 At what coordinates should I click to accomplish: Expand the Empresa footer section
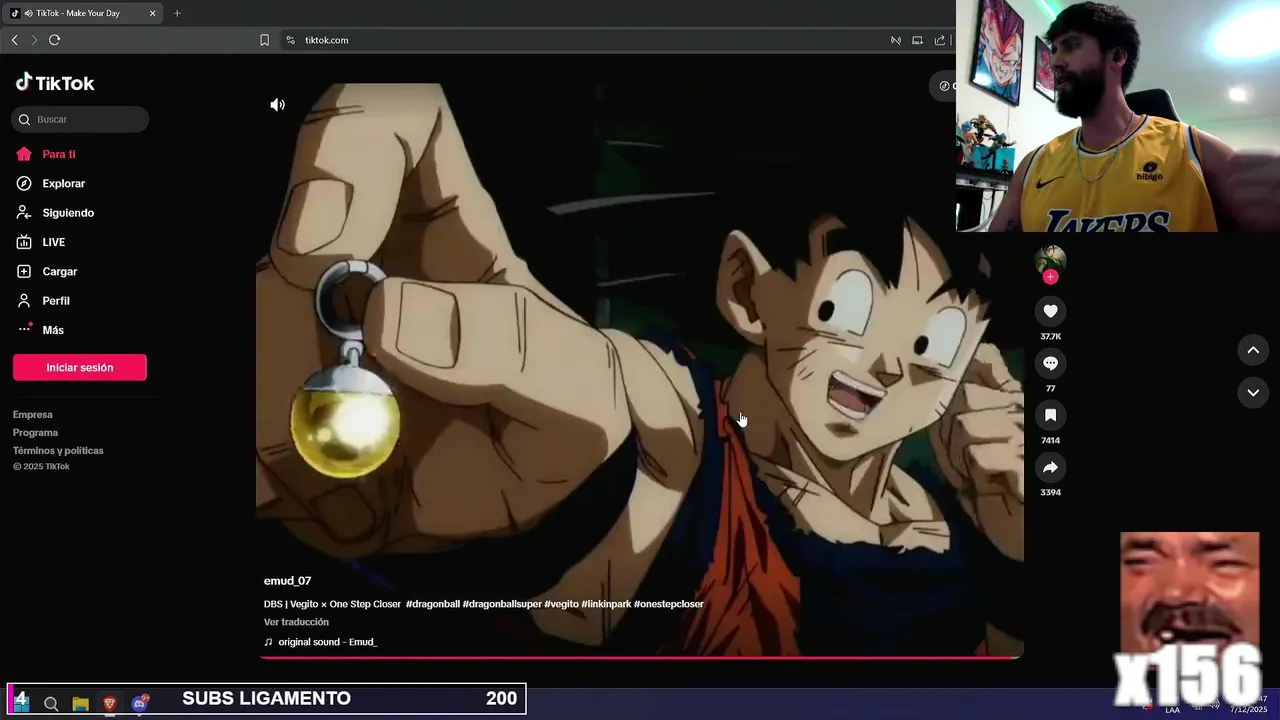pyautogui.click(x=33, y=414)
